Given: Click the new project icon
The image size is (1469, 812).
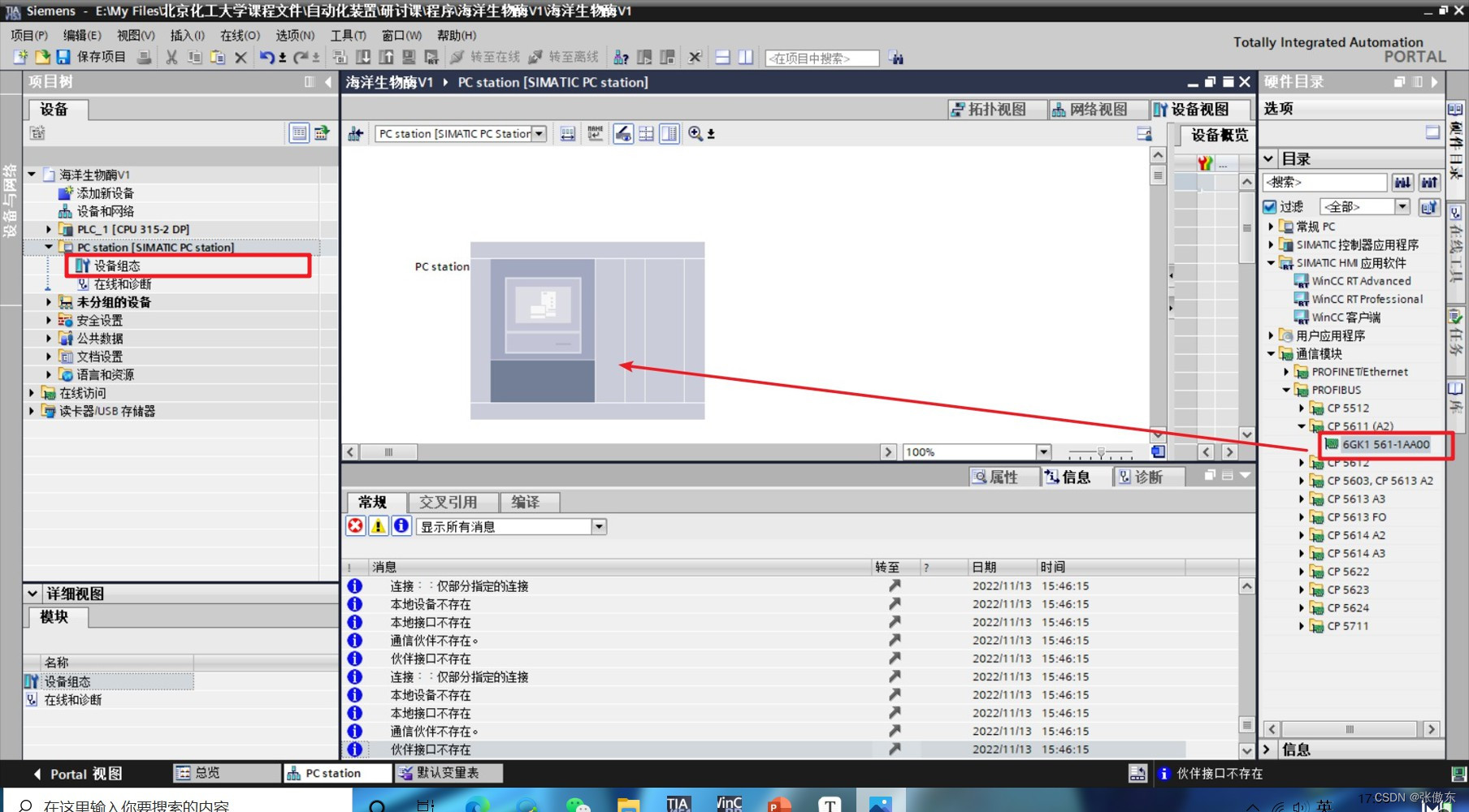Looking at the screenshot, I should coord(20,57).
